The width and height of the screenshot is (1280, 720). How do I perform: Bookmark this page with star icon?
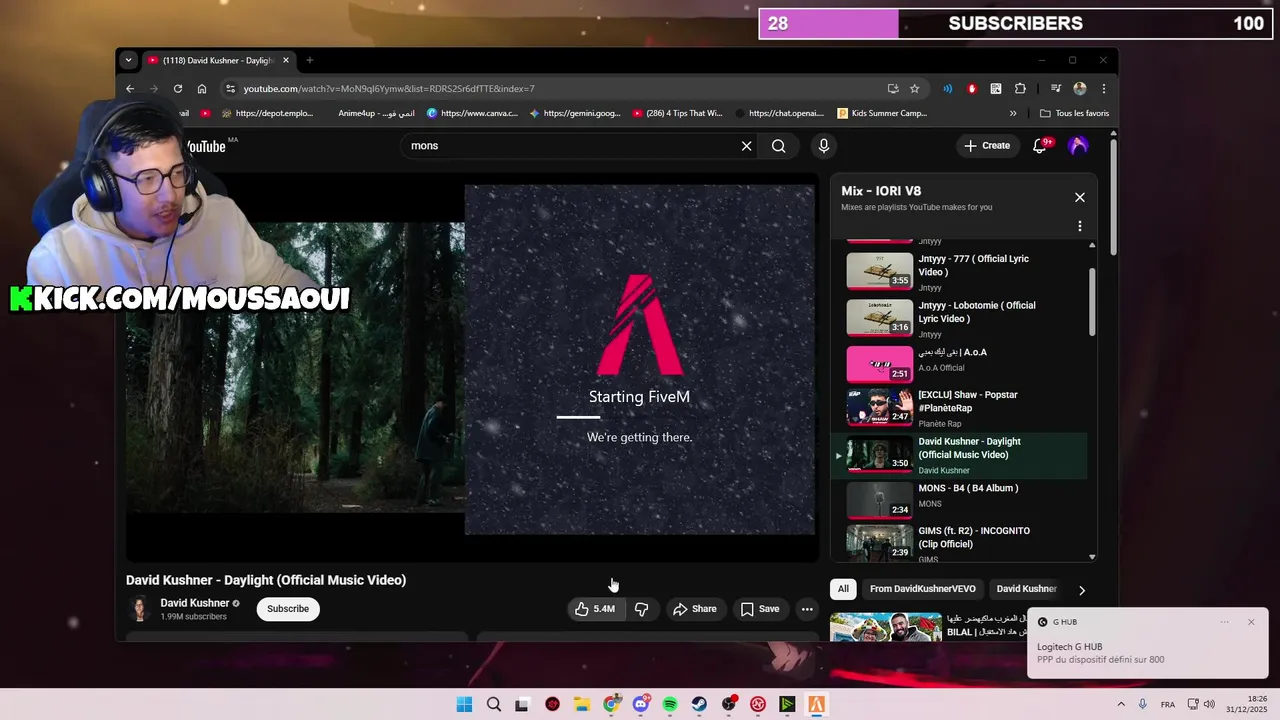tap(914, 88)
